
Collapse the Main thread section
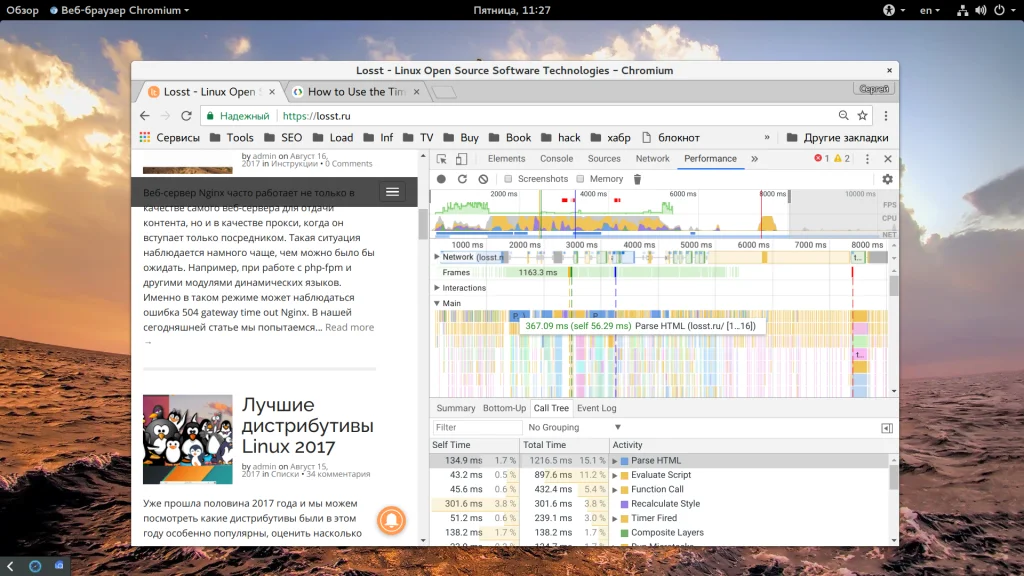[437, 303]
